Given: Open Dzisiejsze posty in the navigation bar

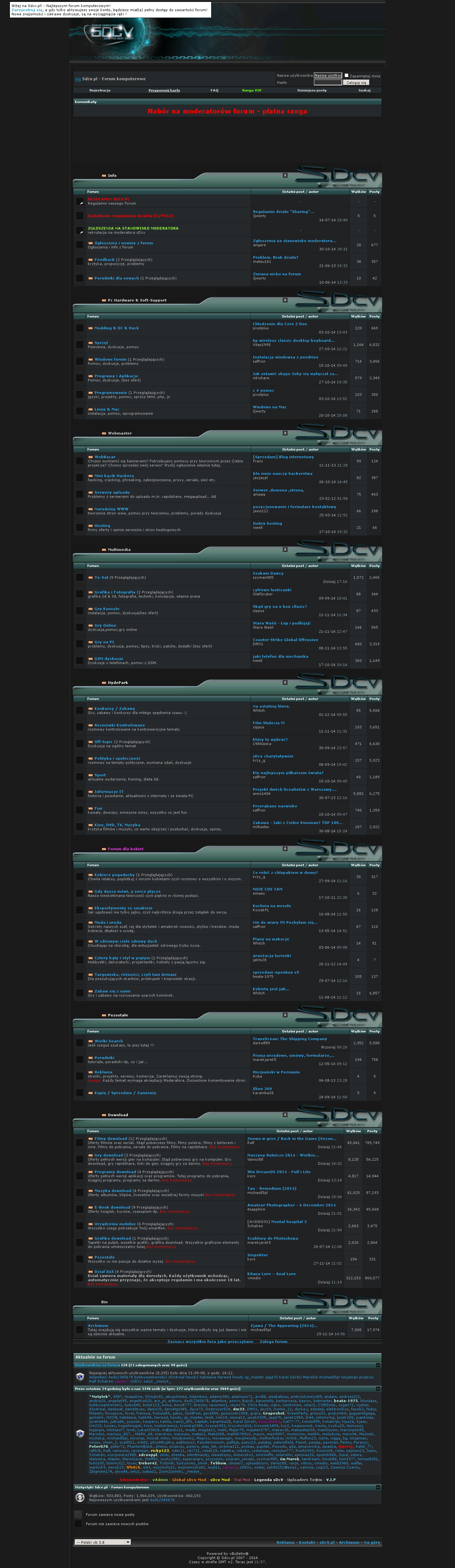Looking at the screenshot, I should [312, 90].
